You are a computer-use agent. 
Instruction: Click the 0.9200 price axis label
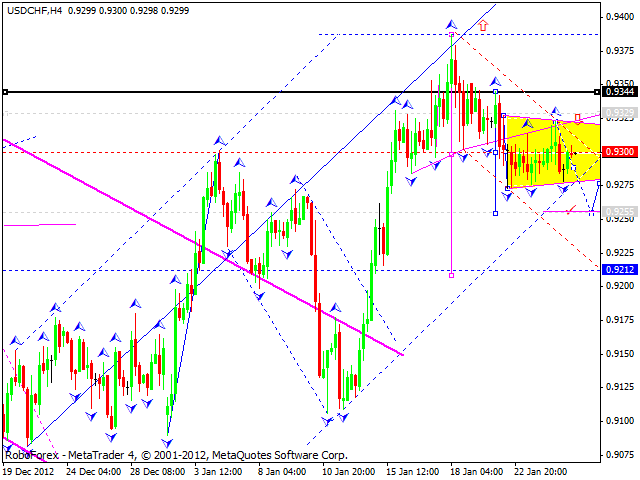point(620,286)
